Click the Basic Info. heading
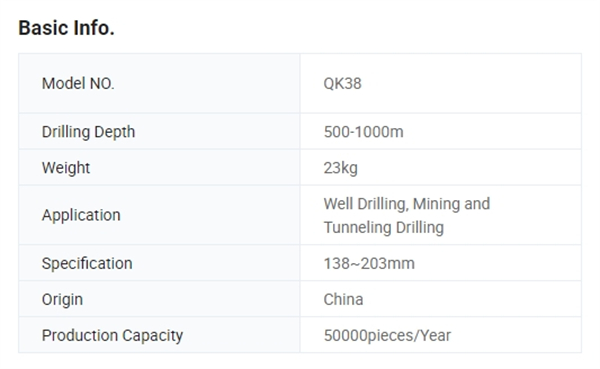 pyautogui.click(x=67, y=28)
